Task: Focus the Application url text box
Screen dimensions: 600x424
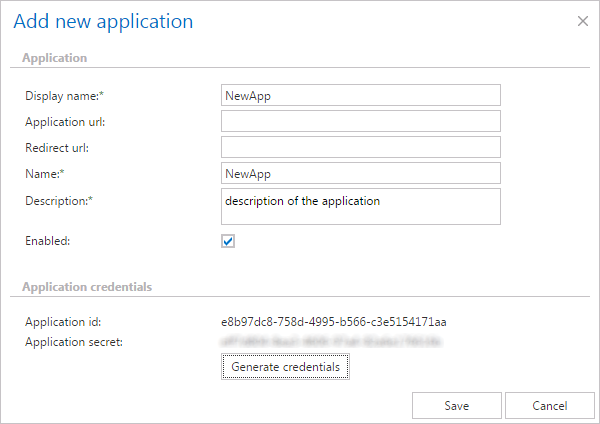Action: 360,121
